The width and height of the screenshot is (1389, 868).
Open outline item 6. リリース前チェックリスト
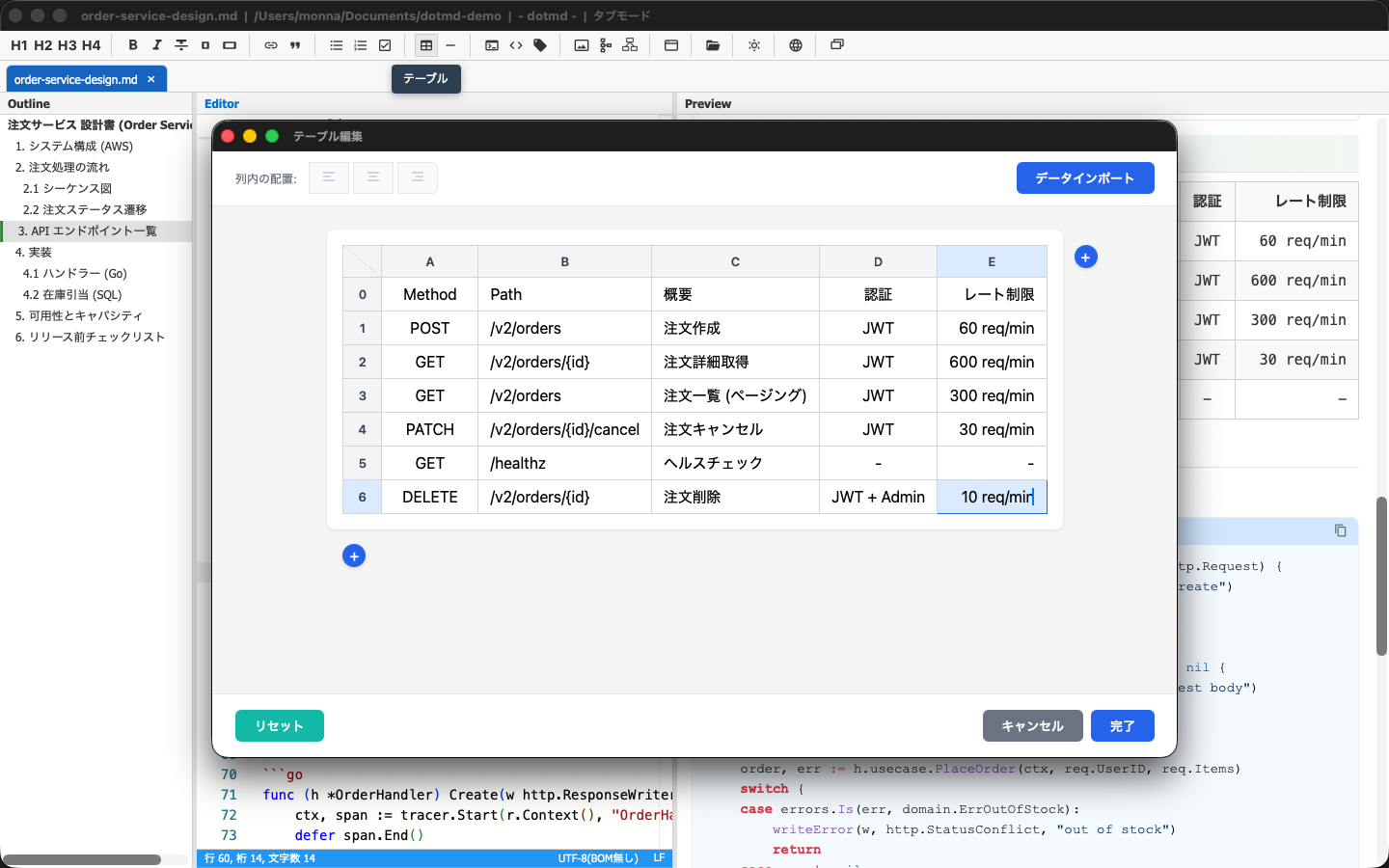tap(90, 338)
